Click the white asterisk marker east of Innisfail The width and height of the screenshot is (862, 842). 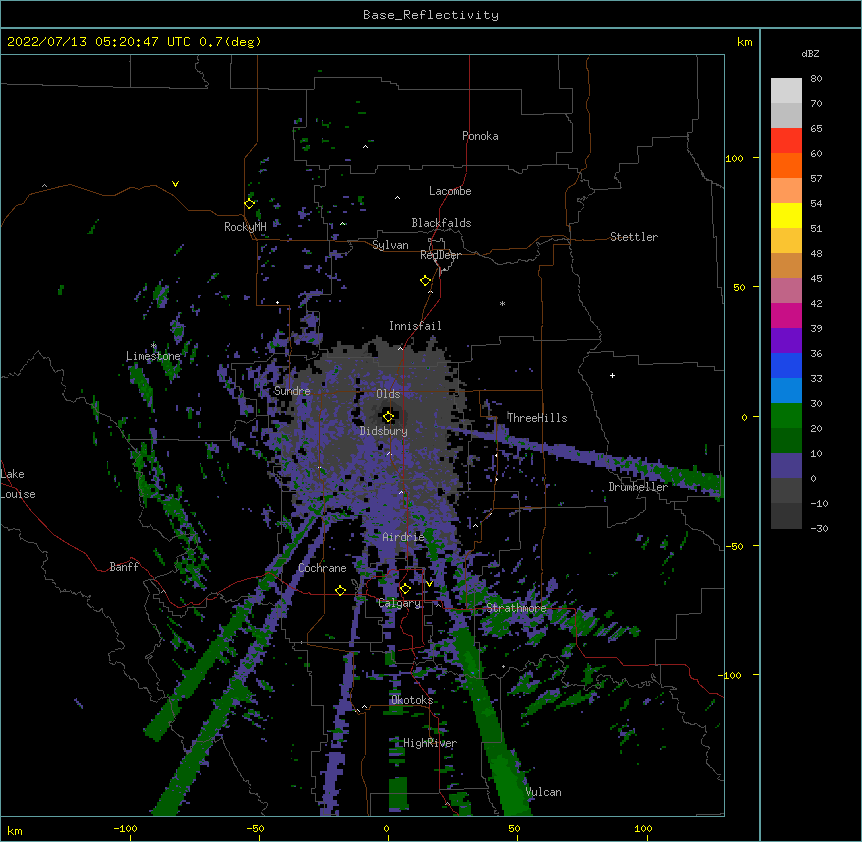point(502,303)
